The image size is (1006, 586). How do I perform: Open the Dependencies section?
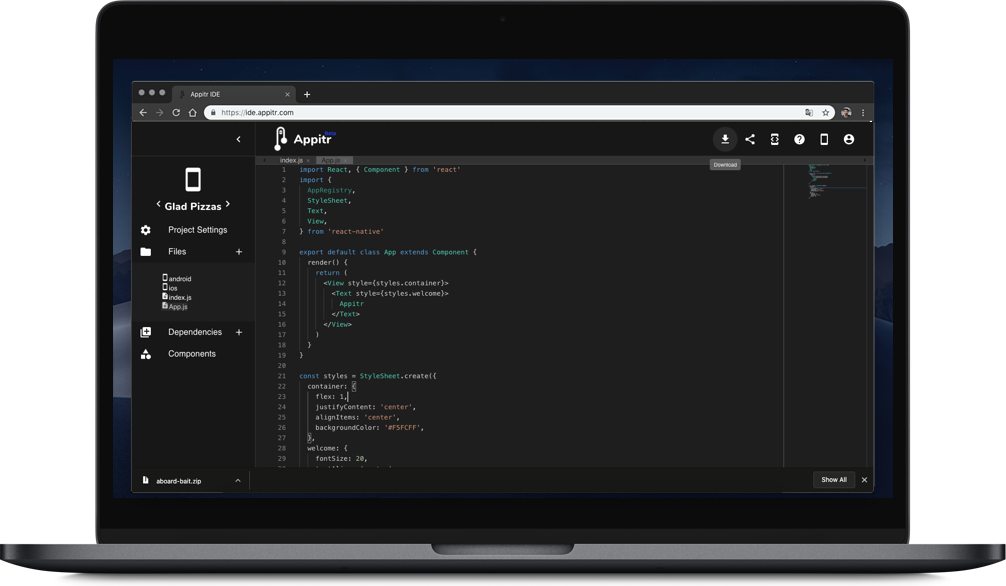click(x=195, y=332)
